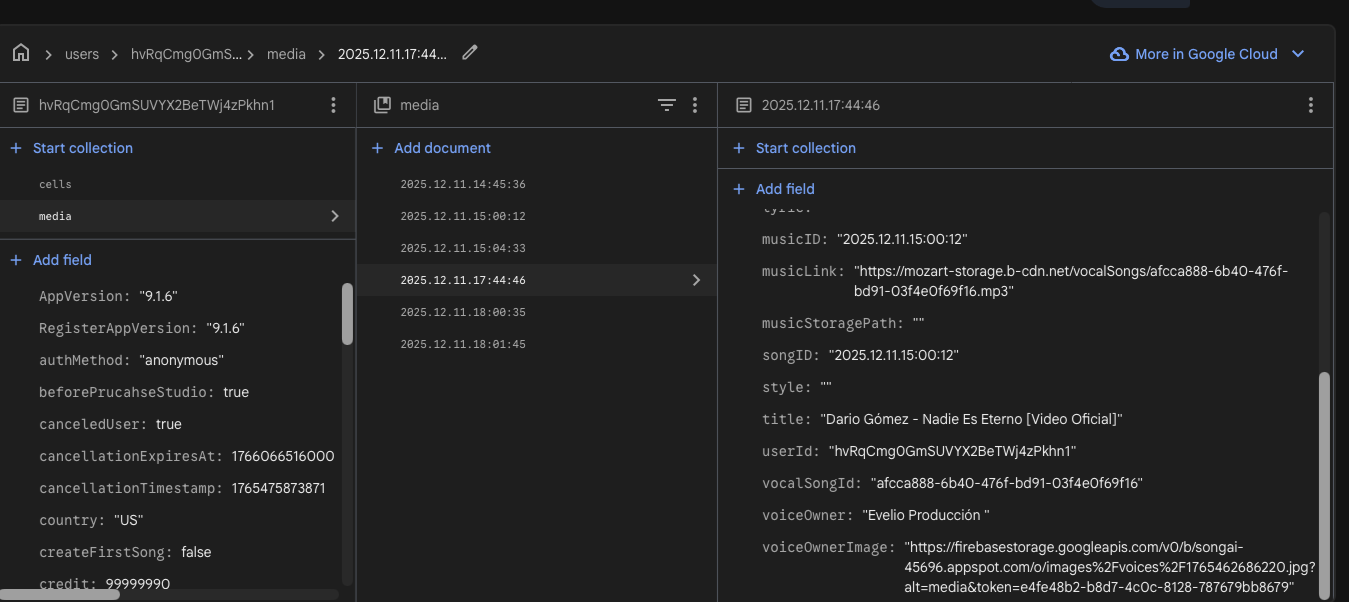Click the Google Cloud cloud icon

coord(1120,54)
